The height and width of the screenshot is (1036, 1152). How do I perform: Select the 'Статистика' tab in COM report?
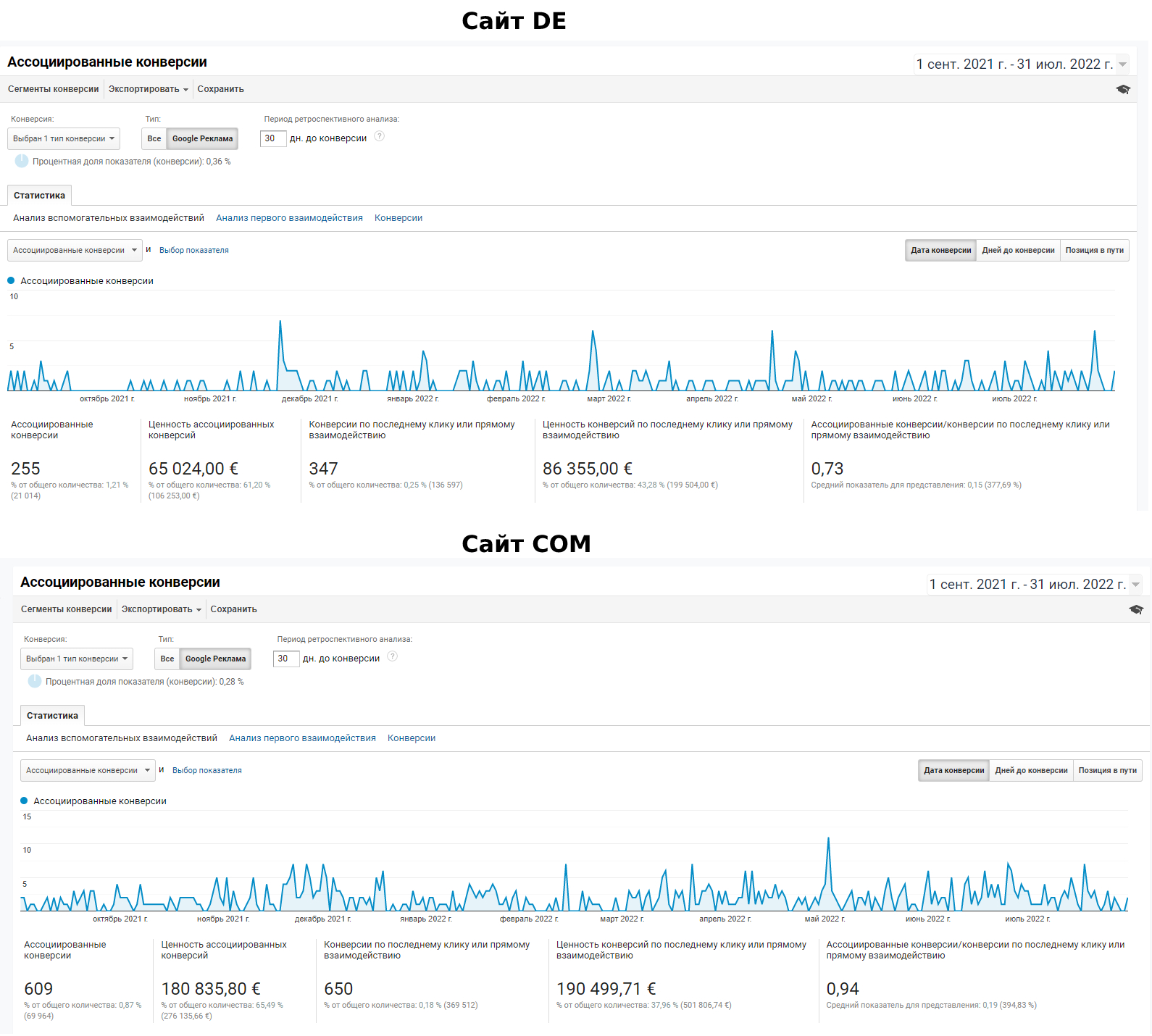pos(53,716)
